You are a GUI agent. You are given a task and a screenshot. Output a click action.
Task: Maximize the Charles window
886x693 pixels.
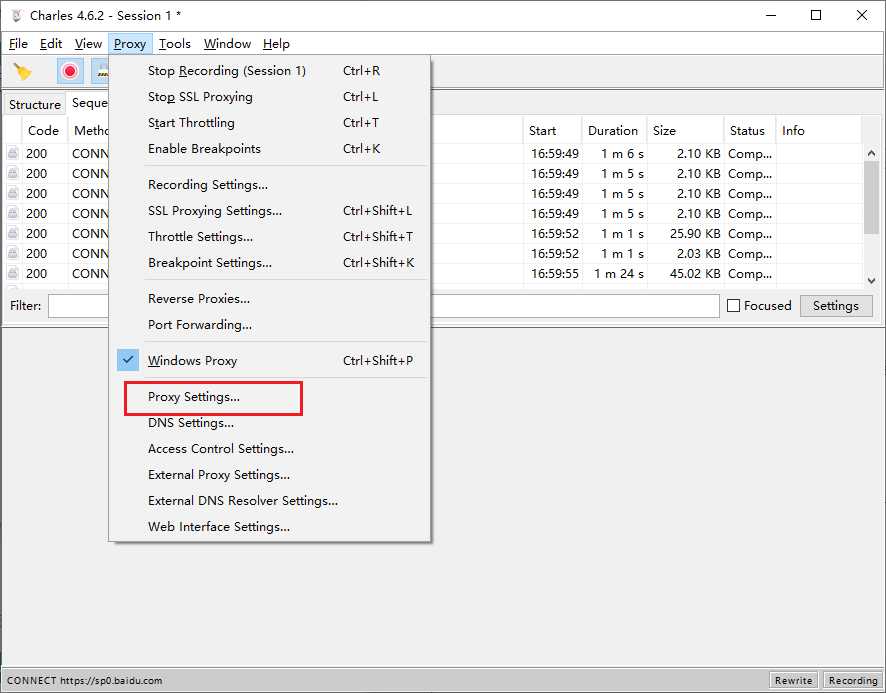click(816, 15)
